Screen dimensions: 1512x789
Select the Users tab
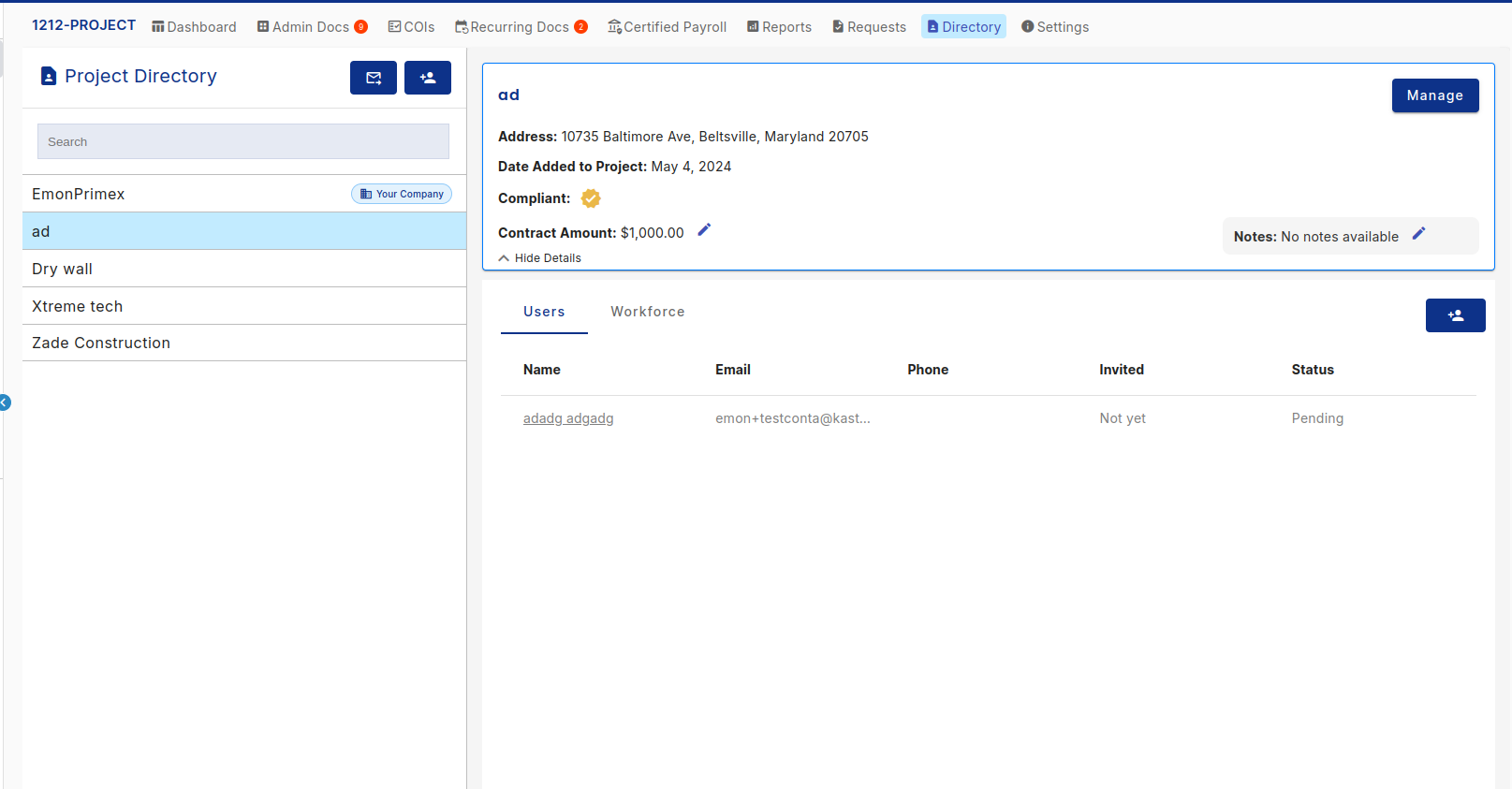pos(544,312)
